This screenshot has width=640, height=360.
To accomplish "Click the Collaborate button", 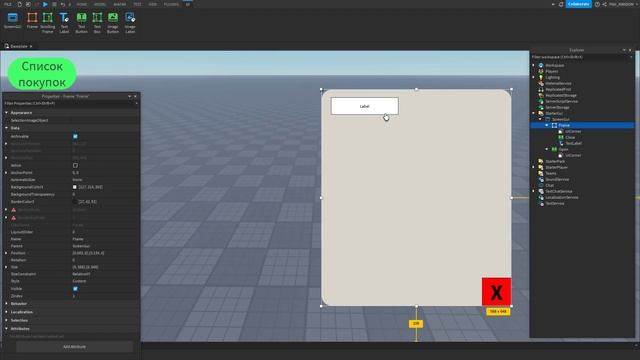I will (x=578, y=4).
